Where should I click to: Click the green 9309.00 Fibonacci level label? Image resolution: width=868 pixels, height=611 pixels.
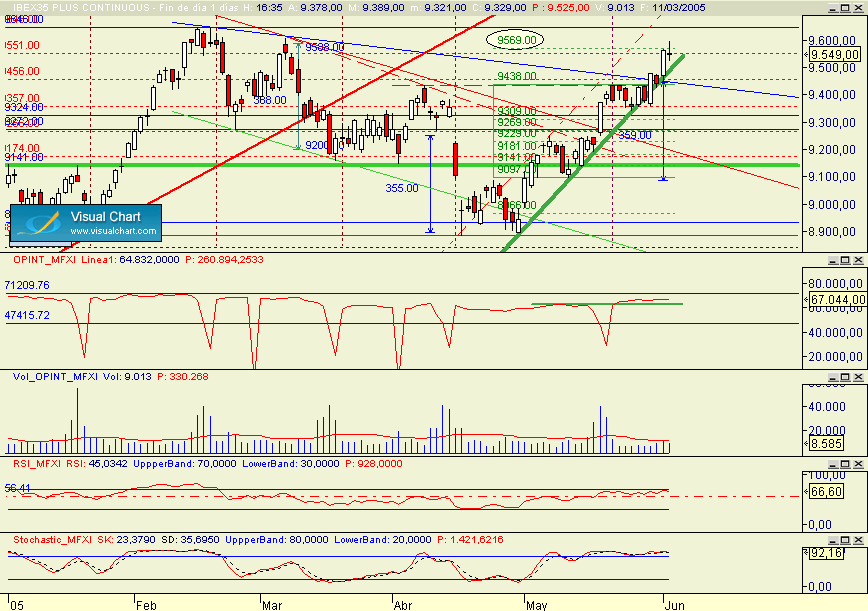coord(516,111)
